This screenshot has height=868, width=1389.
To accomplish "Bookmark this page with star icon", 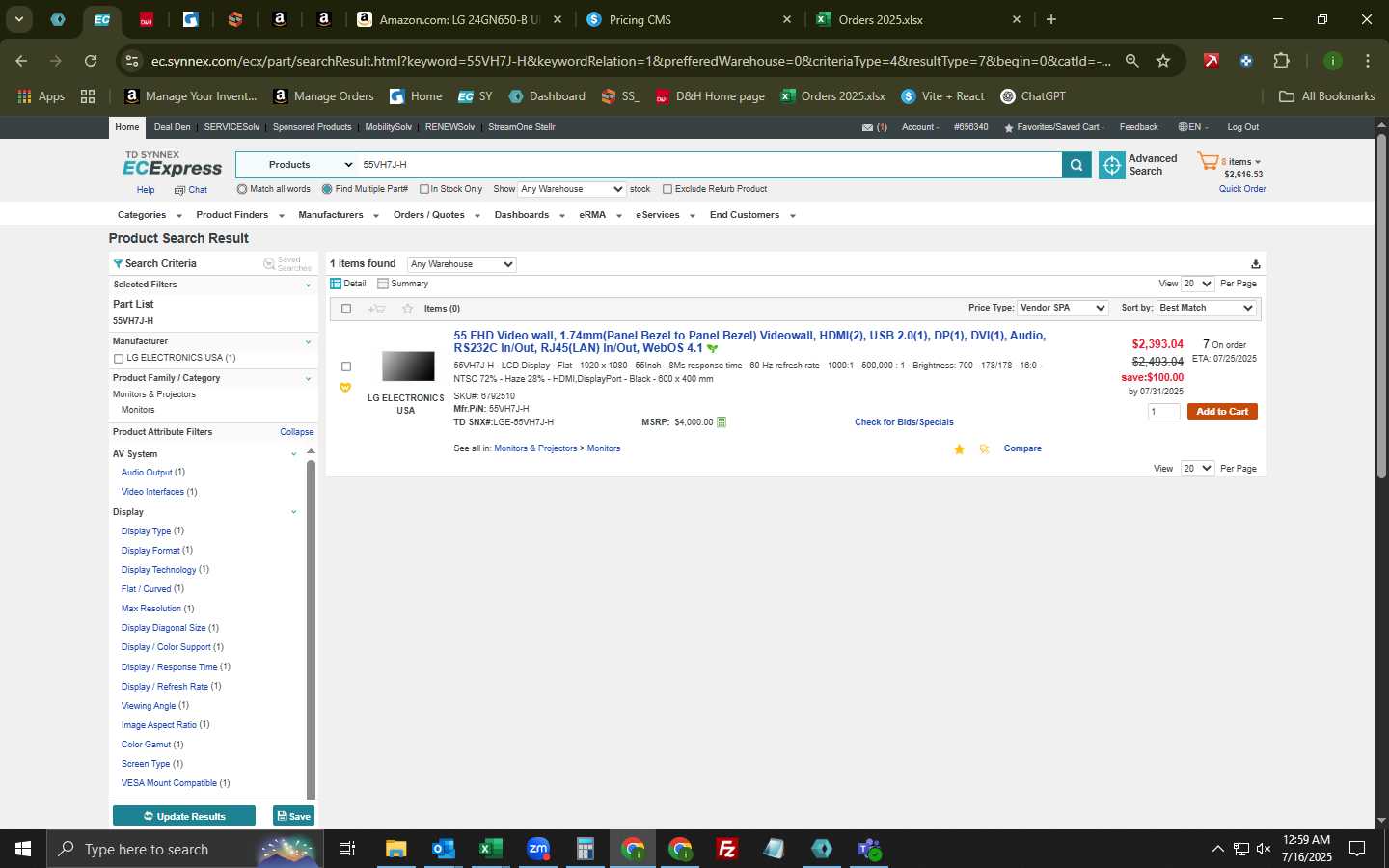I will coord(1163,61).
